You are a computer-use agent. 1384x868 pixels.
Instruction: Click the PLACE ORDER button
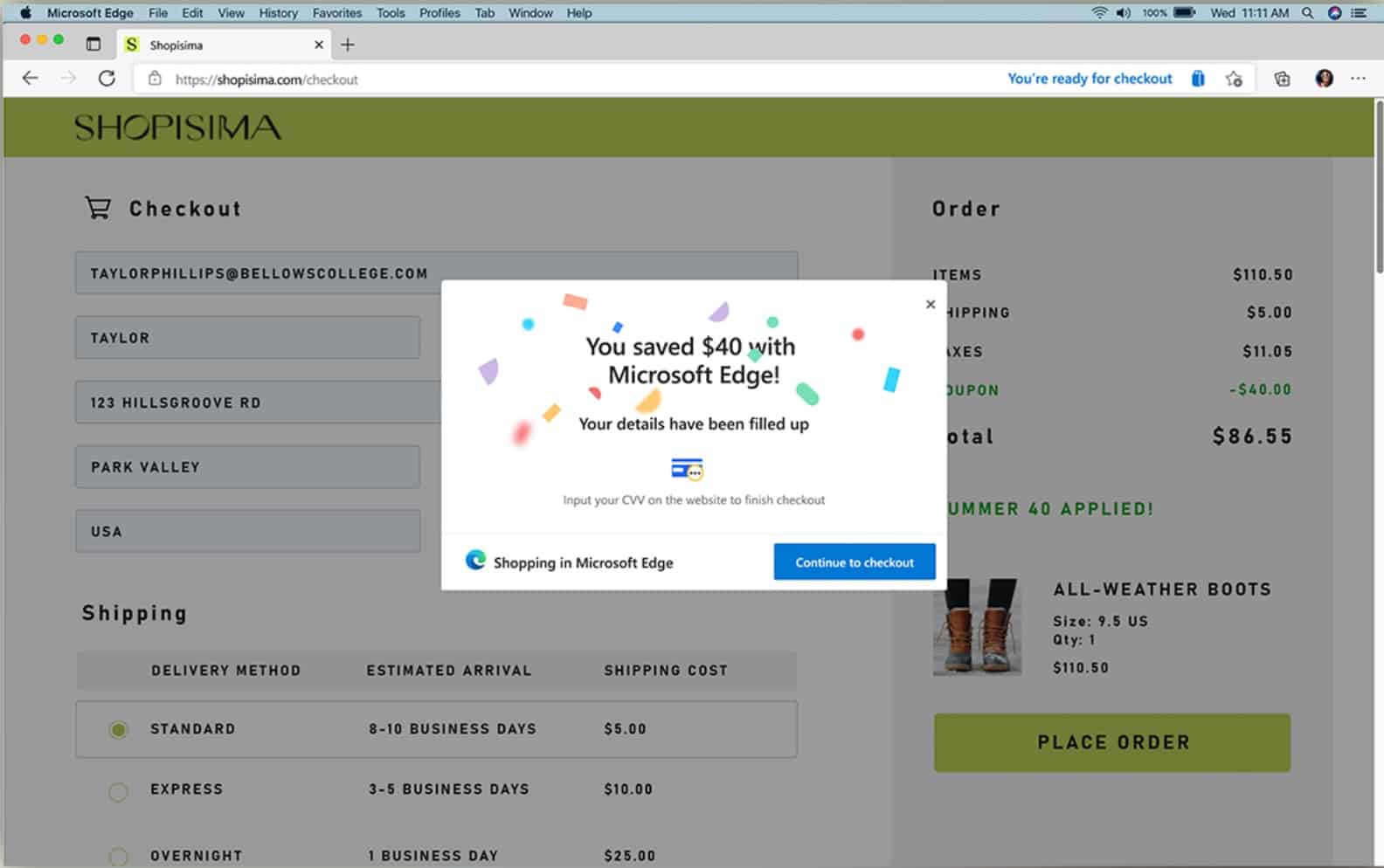click(x=1112, y=742)
